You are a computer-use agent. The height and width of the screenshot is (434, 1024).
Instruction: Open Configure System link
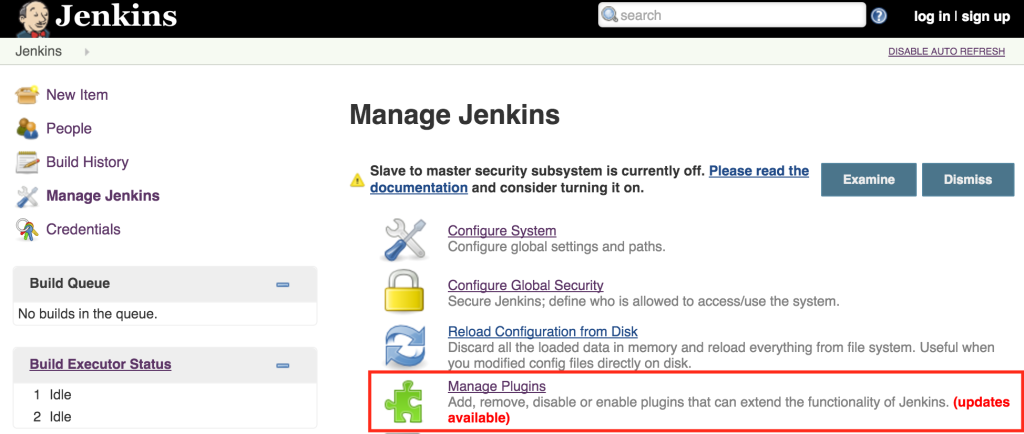(x=502, y=230)
